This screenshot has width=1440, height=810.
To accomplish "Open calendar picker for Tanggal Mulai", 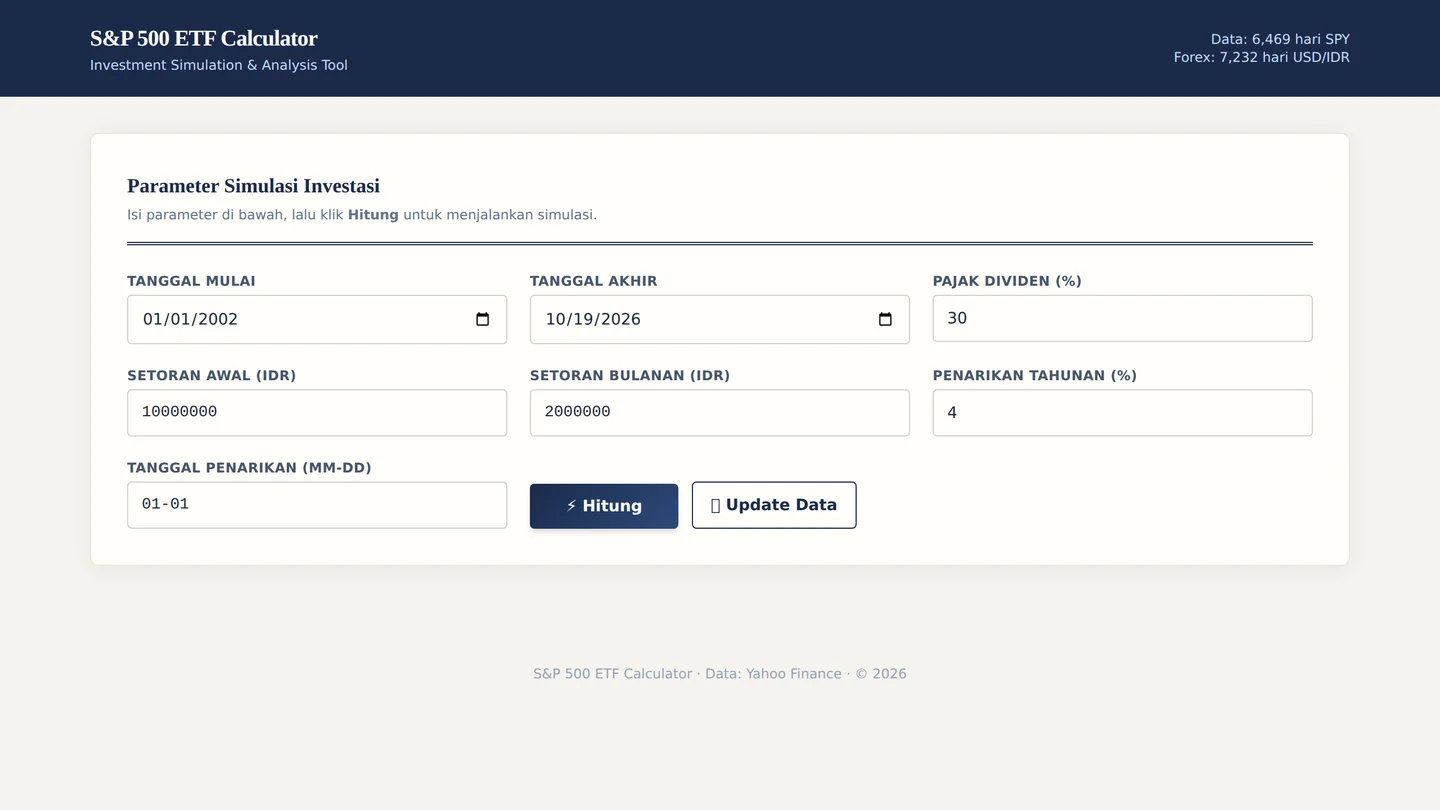I will click(x=483, y=320).
